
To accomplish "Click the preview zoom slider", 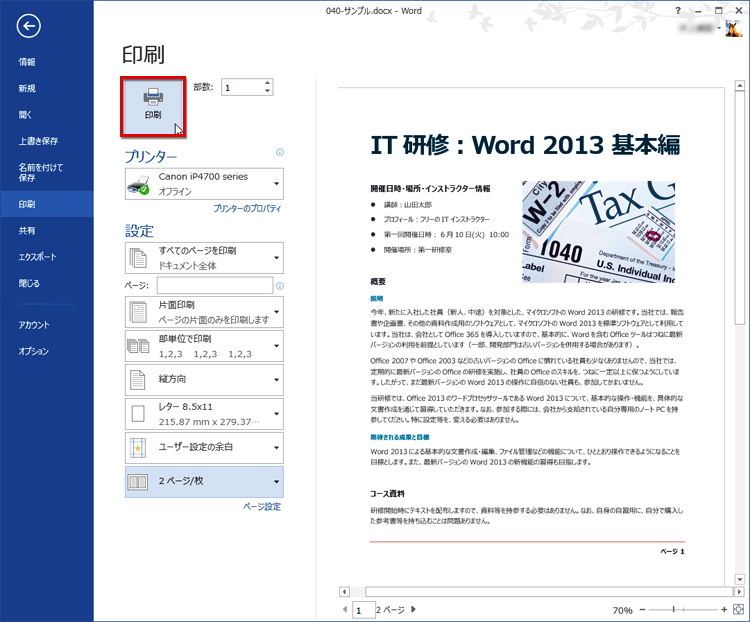I will click(683, 610).
